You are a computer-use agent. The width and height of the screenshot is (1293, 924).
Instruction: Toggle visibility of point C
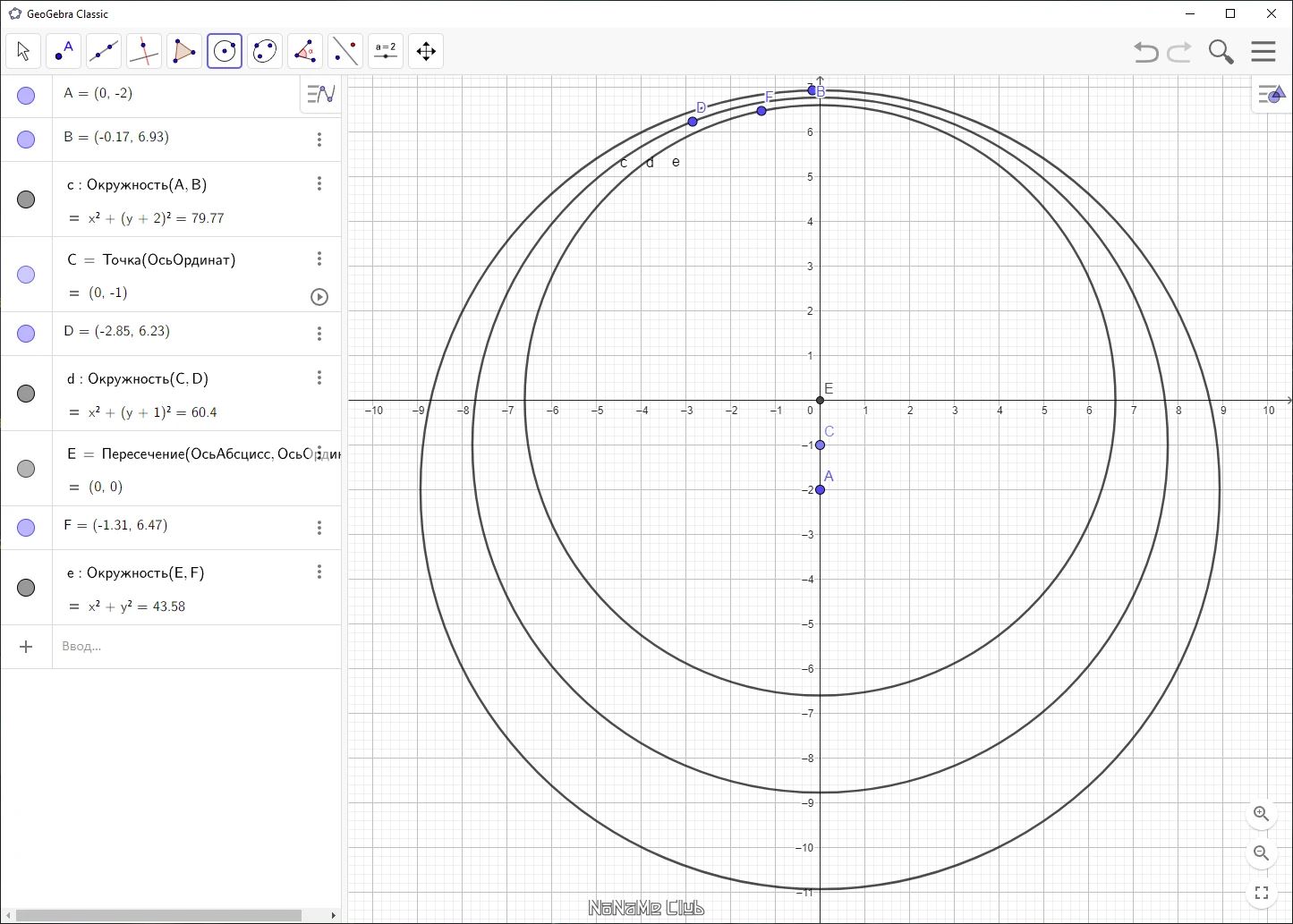point(26,275)
